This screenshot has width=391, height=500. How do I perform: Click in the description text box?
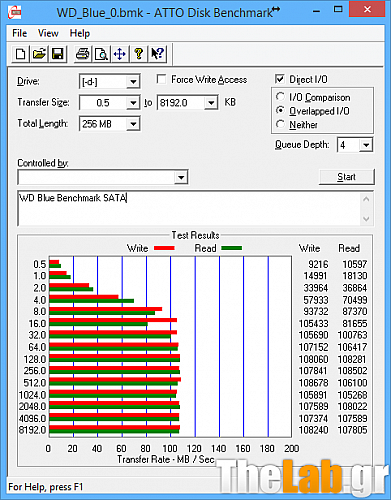coord(189,208)
